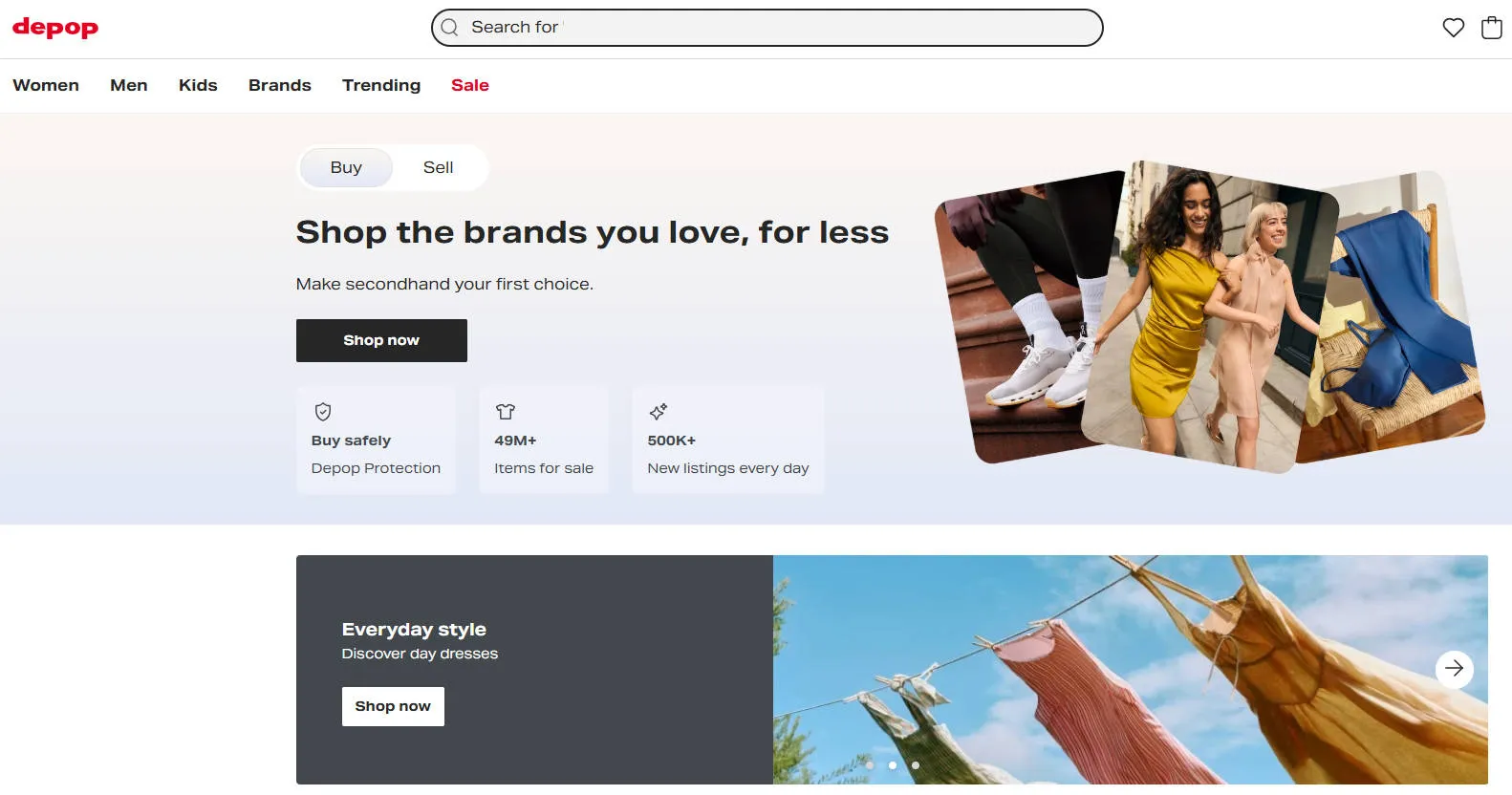The image size is (1512, 795).
Task: Select the second carousel dot indicator
Action: [893, 765]
